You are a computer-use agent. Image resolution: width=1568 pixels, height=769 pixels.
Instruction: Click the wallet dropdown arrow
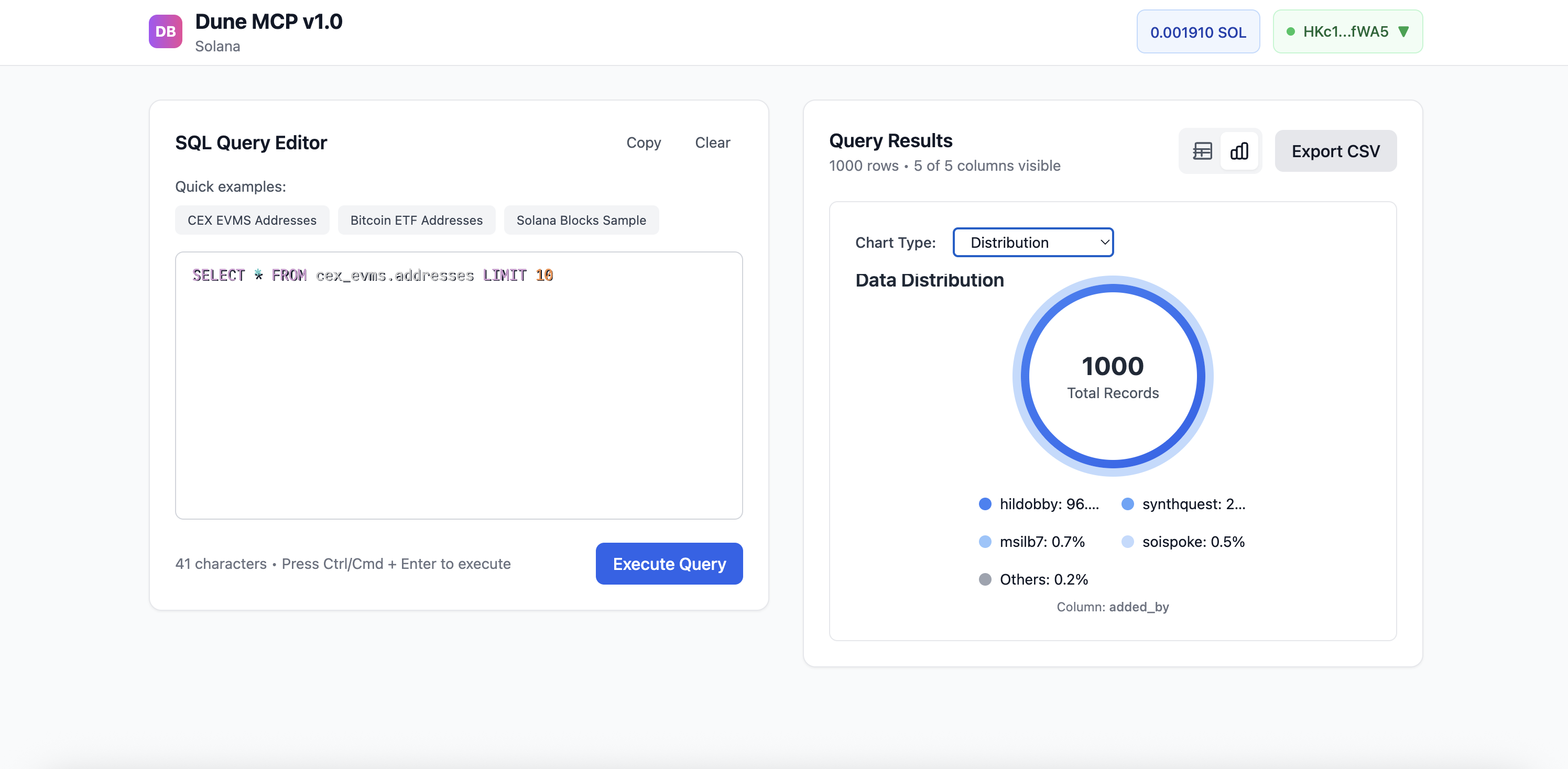1403,31
